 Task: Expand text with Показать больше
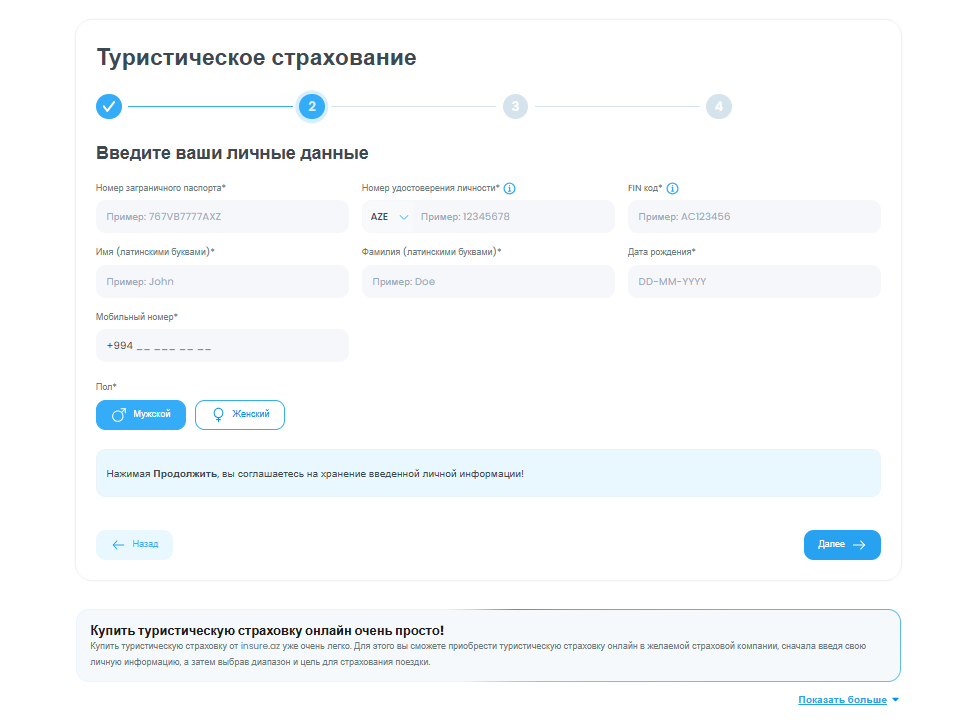pyautogui.click(x=842, y=700)
